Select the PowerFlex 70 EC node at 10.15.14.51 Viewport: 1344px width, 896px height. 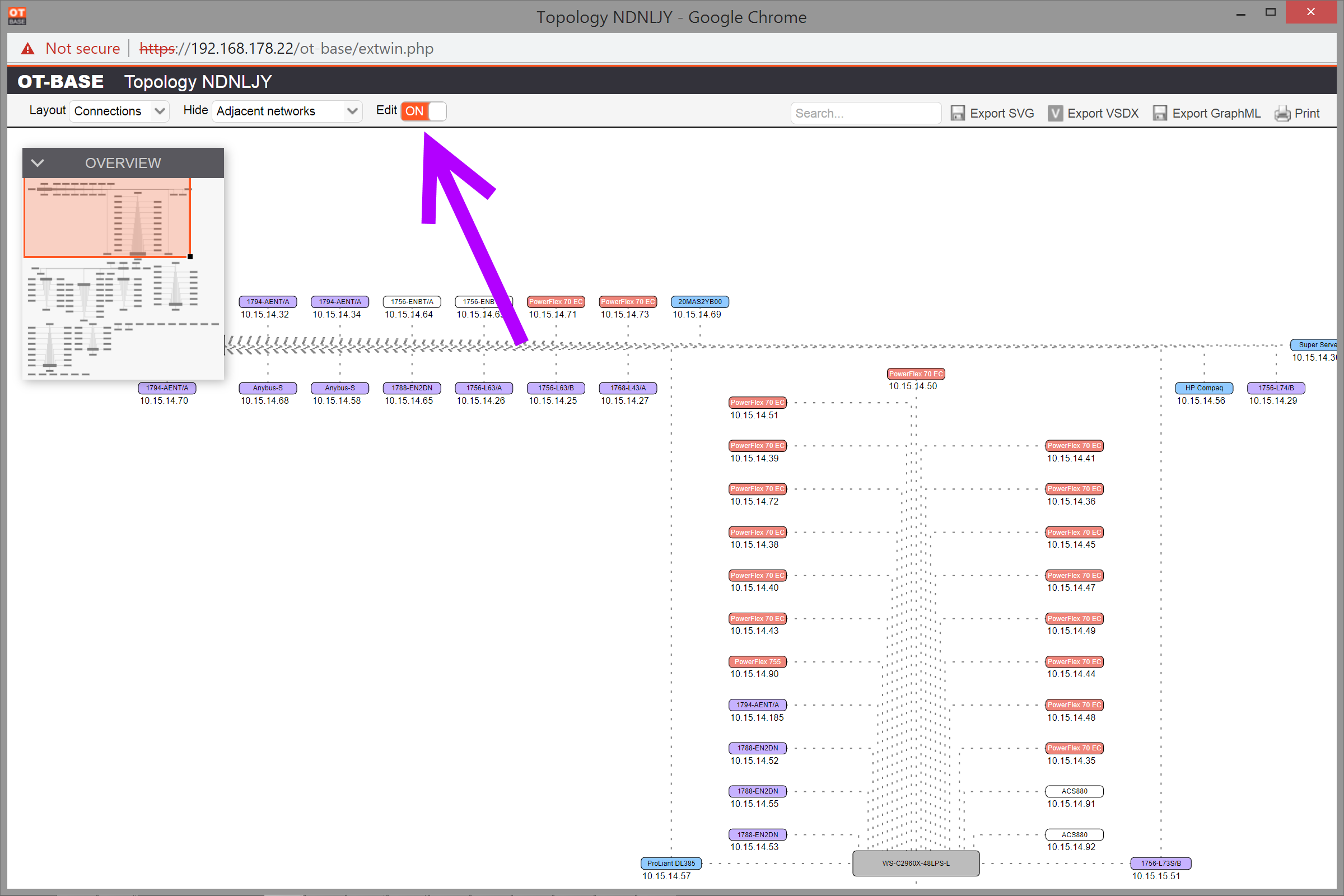757,402
